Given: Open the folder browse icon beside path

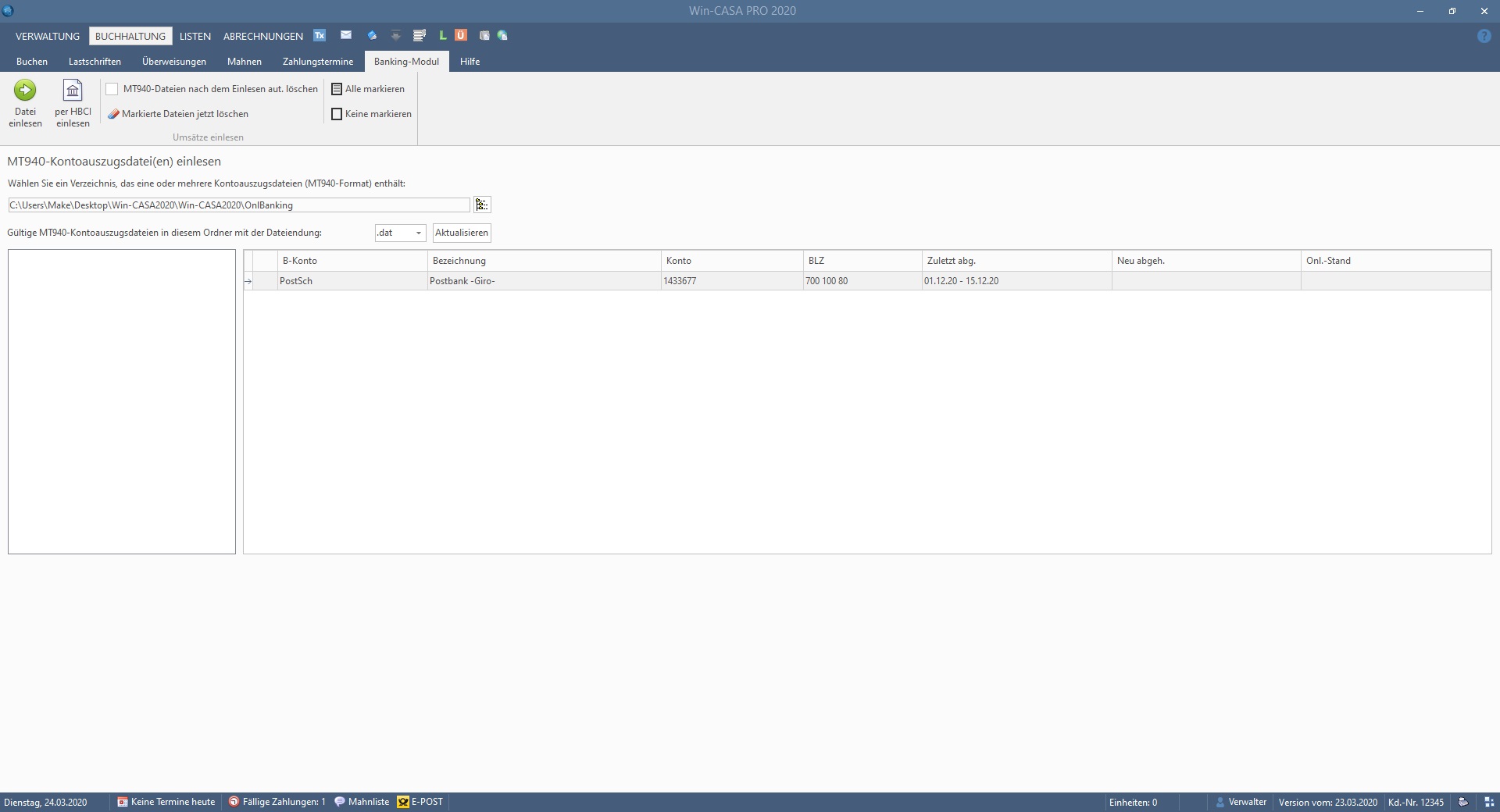Looking at the screenshot, I should tap(482, 205).
